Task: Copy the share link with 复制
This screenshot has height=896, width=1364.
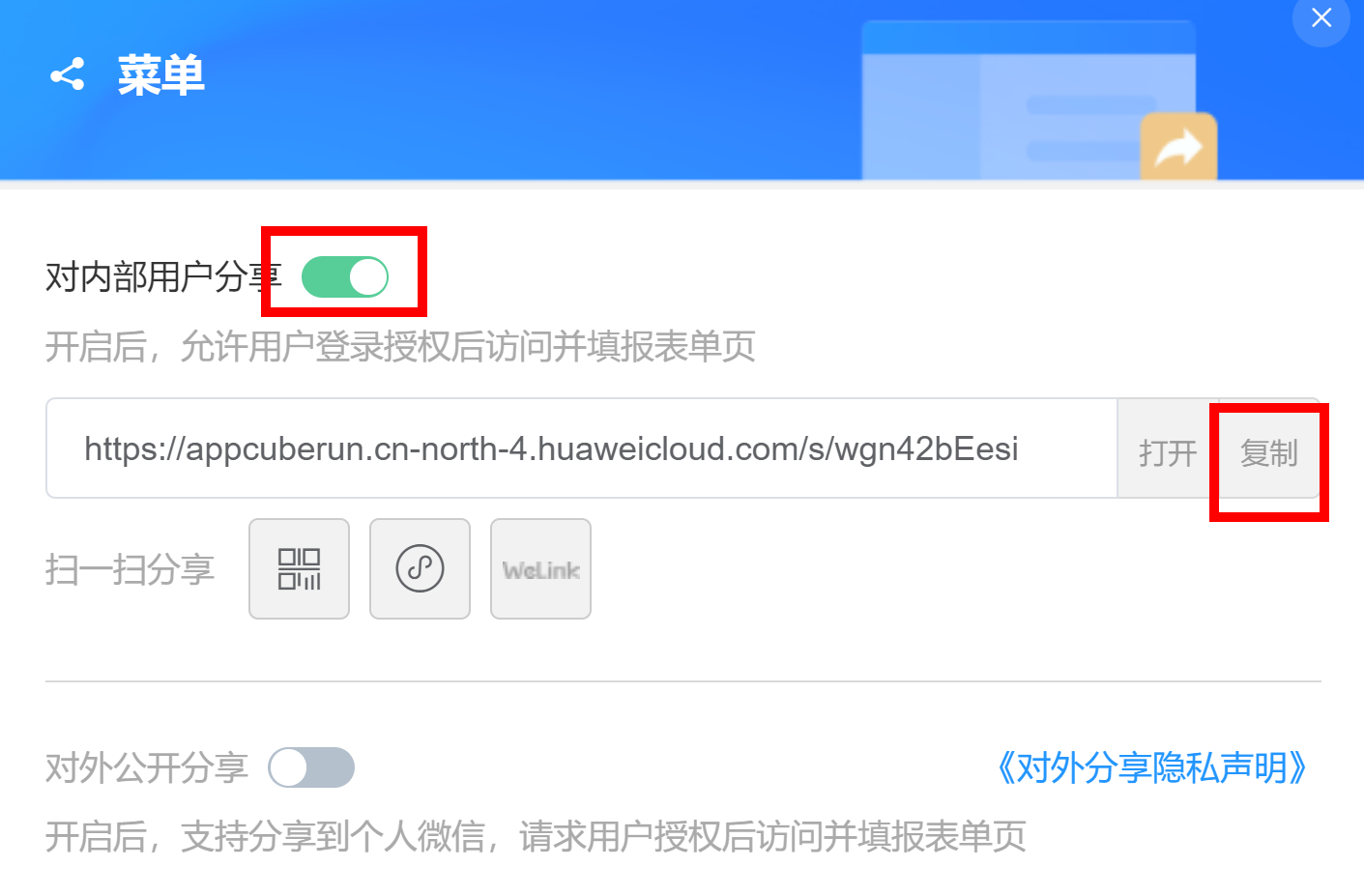Action: (1268, 452)
